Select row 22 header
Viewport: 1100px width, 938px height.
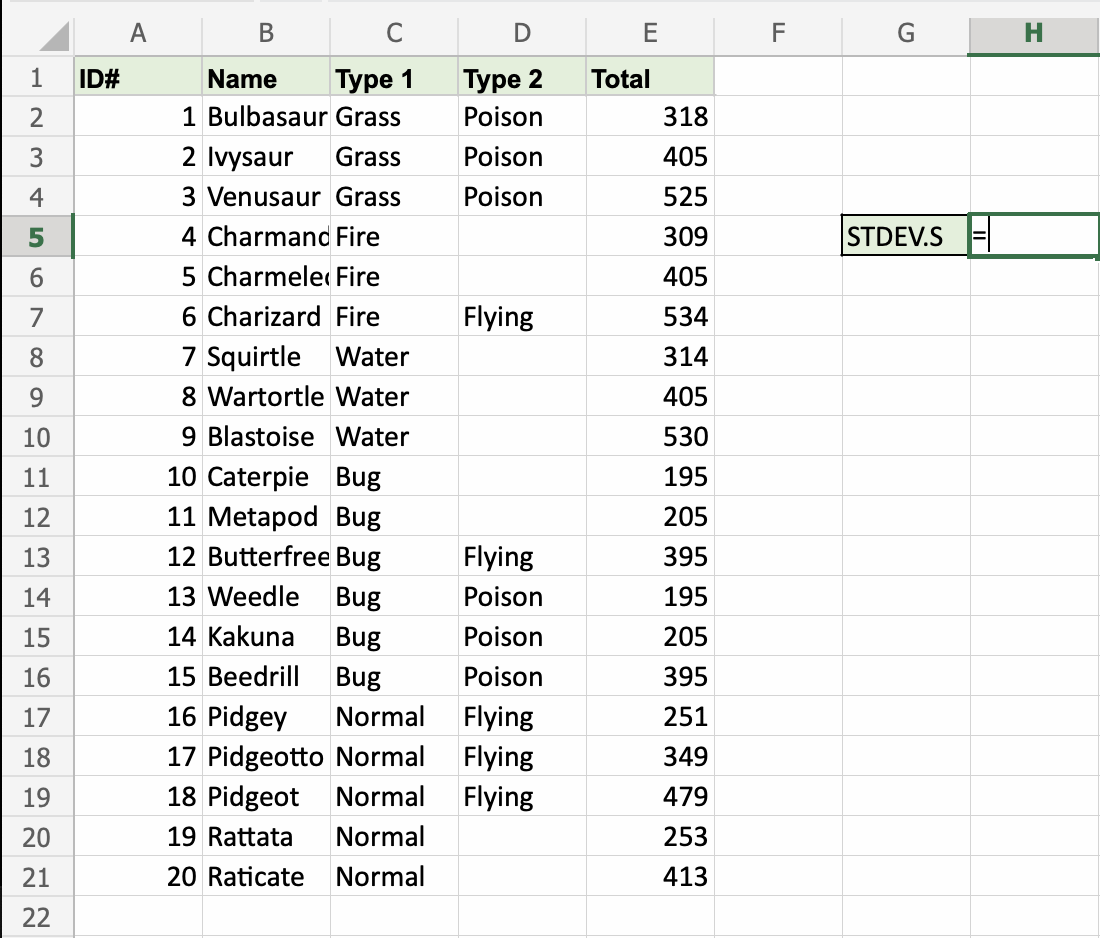(37, 917)
